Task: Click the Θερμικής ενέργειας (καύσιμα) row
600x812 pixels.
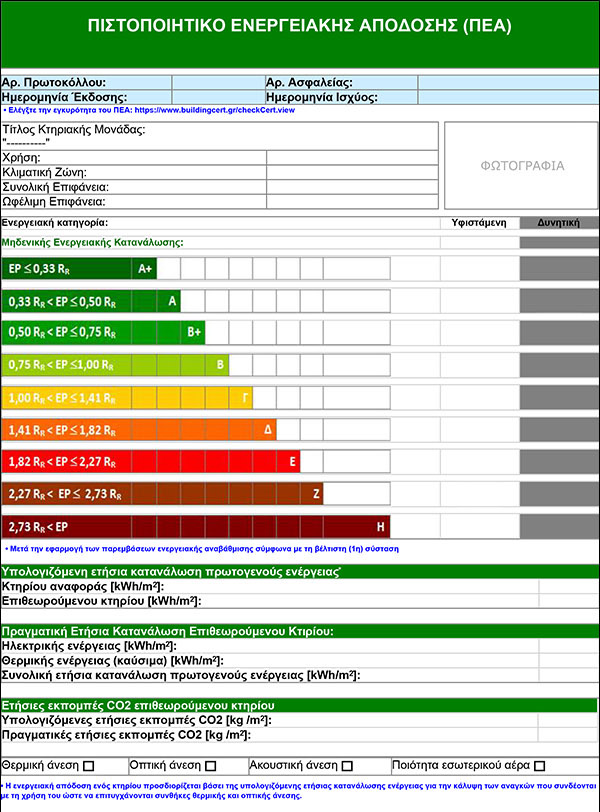Action: click(299, 661)
